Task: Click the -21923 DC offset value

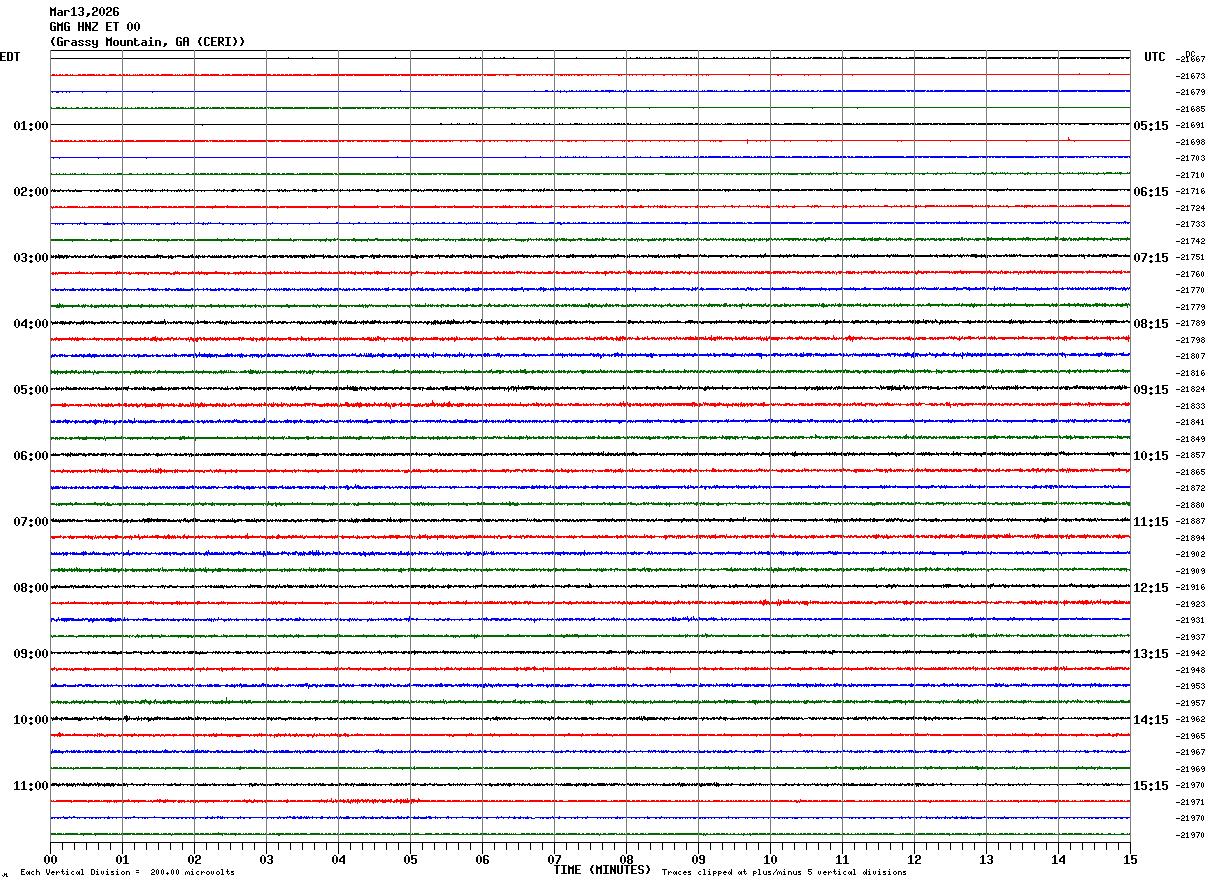Action: 1191,605
